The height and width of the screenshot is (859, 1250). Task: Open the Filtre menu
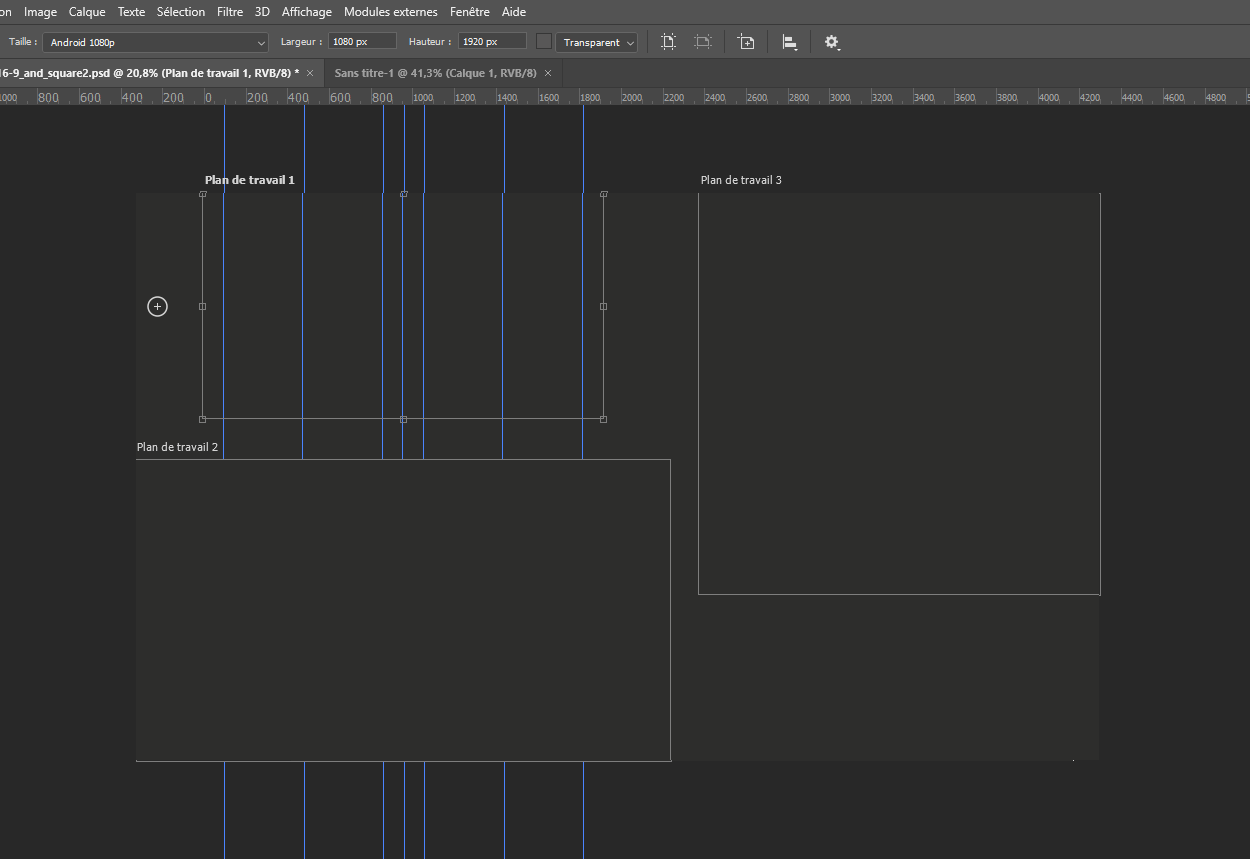click(x=230, y=12)
